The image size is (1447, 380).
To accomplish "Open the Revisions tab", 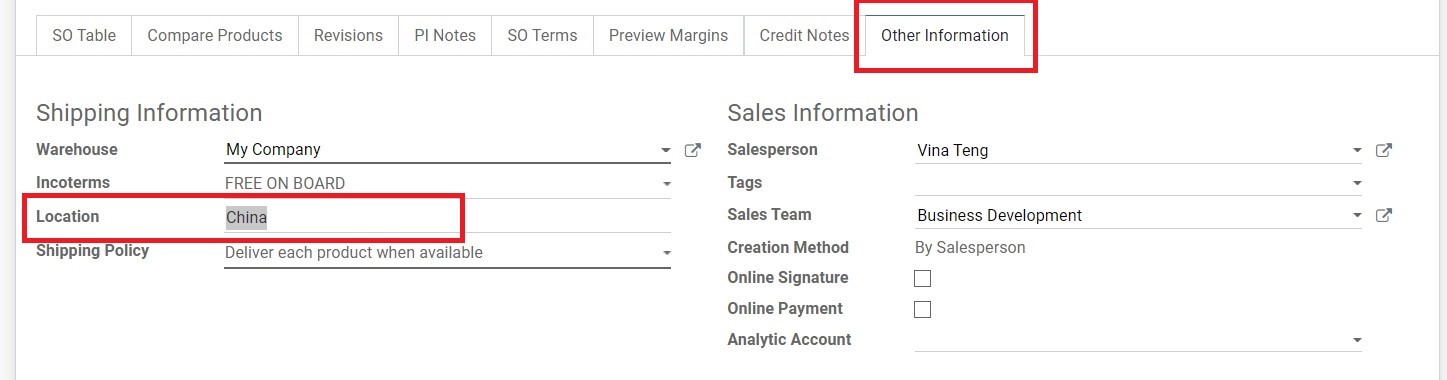I will coord(348,35).
